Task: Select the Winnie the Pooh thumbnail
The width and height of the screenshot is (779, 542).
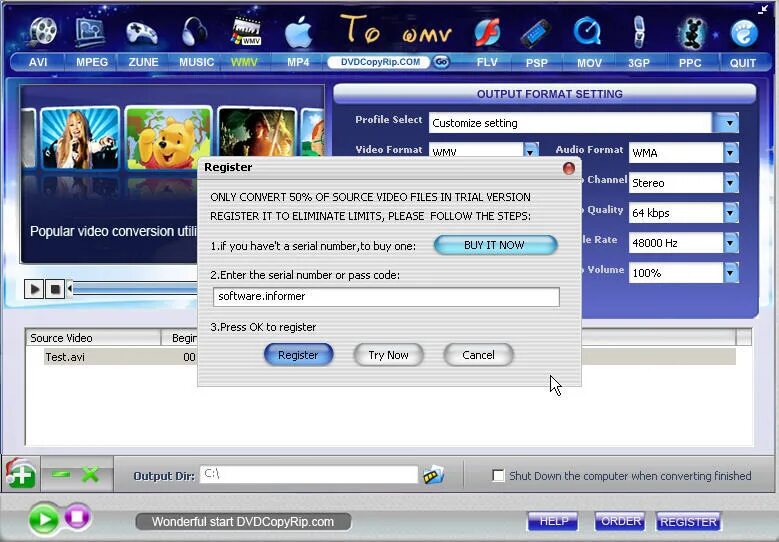Action: point(168,138)
